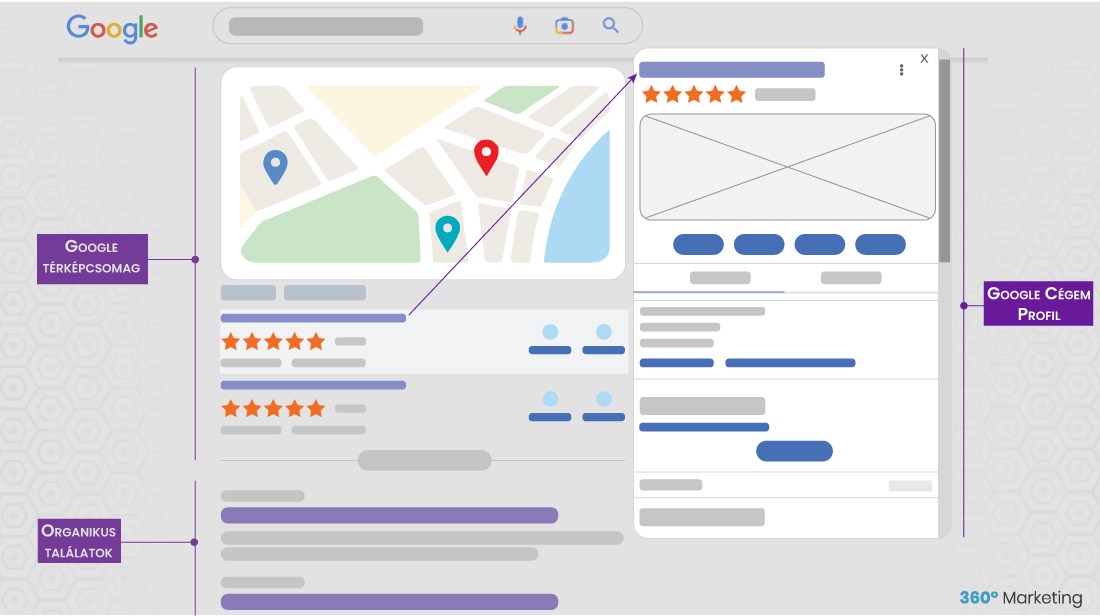Click the star rating in profile panel
Screen dimensions: 1100x616
coord(694,94)
